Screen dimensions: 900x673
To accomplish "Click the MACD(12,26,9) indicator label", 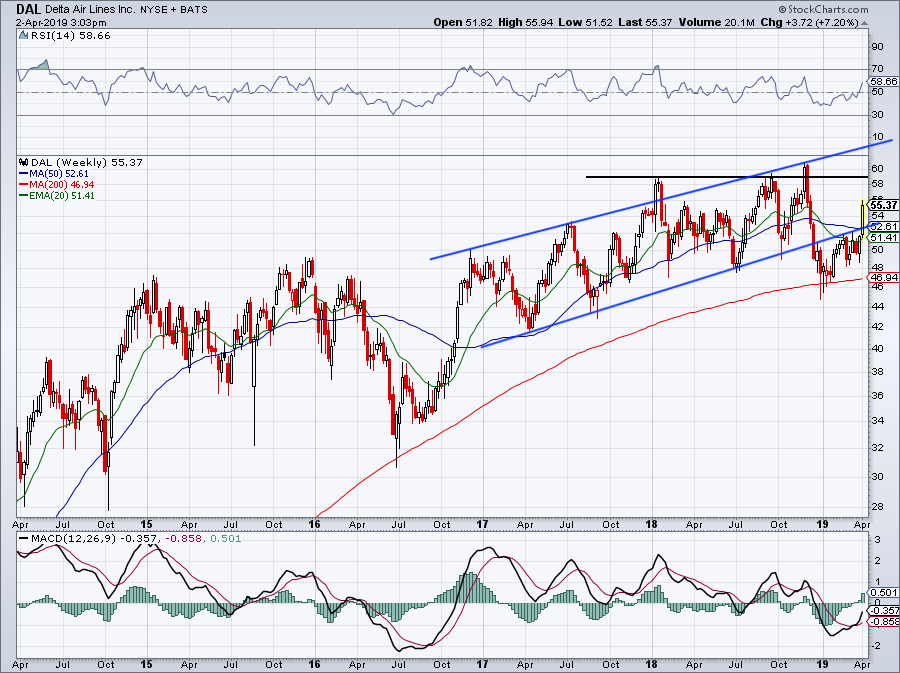I will (x=72, y=539).
